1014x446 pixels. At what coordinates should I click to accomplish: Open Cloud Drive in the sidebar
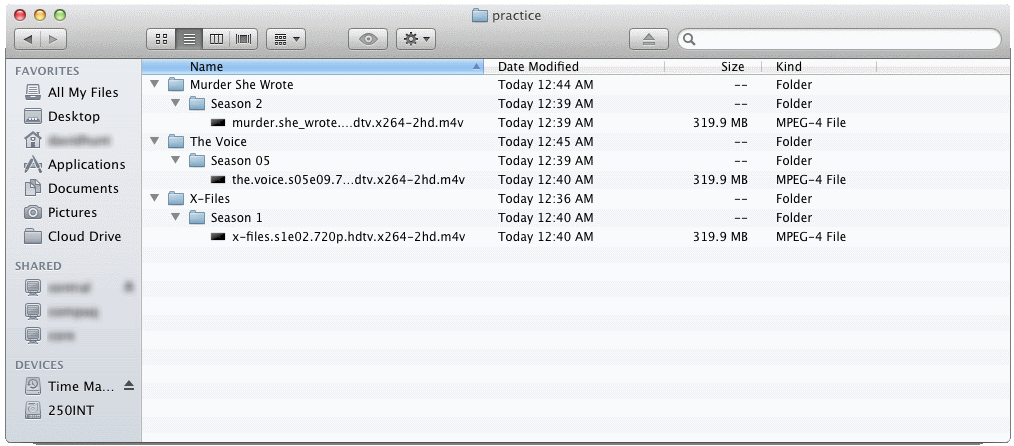pyautogui.click(x=72, y=236)
